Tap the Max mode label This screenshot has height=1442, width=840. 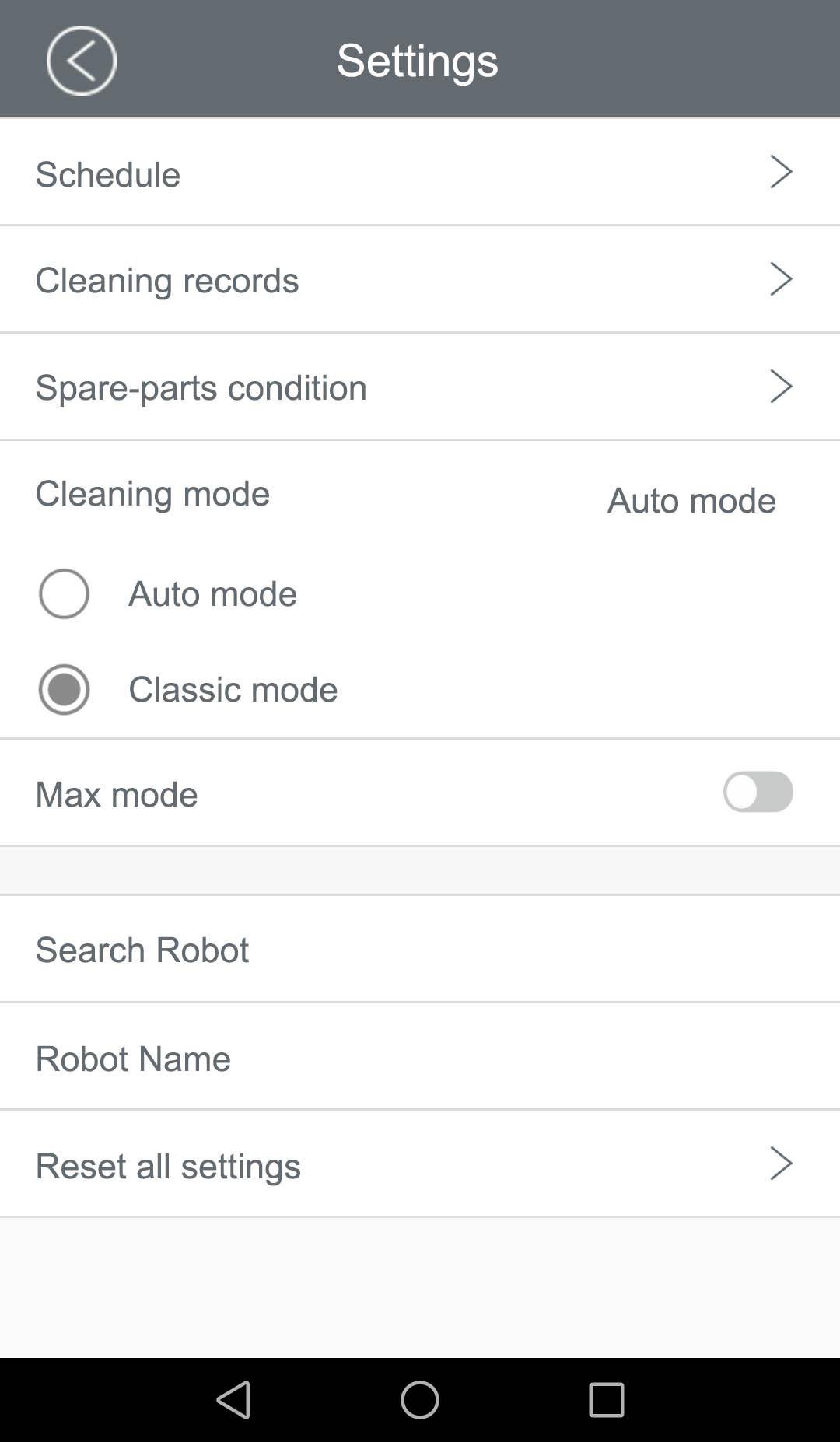tap(117, 794)
